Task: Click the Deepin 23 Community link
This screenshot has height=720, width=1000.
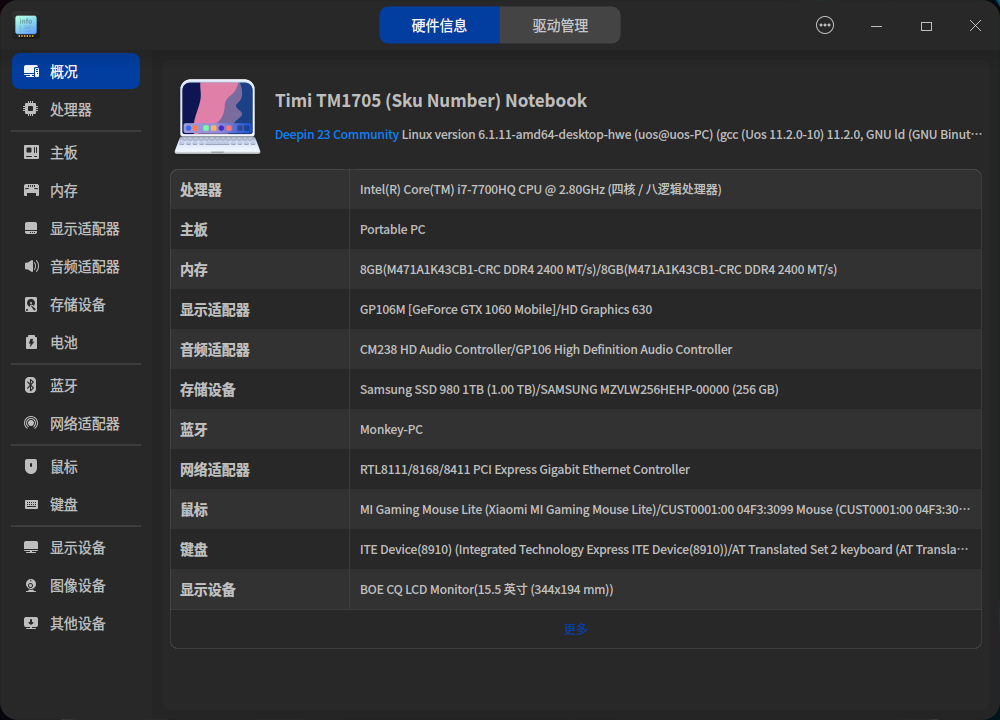Action: pyautogui.click(x=336, y=135)
